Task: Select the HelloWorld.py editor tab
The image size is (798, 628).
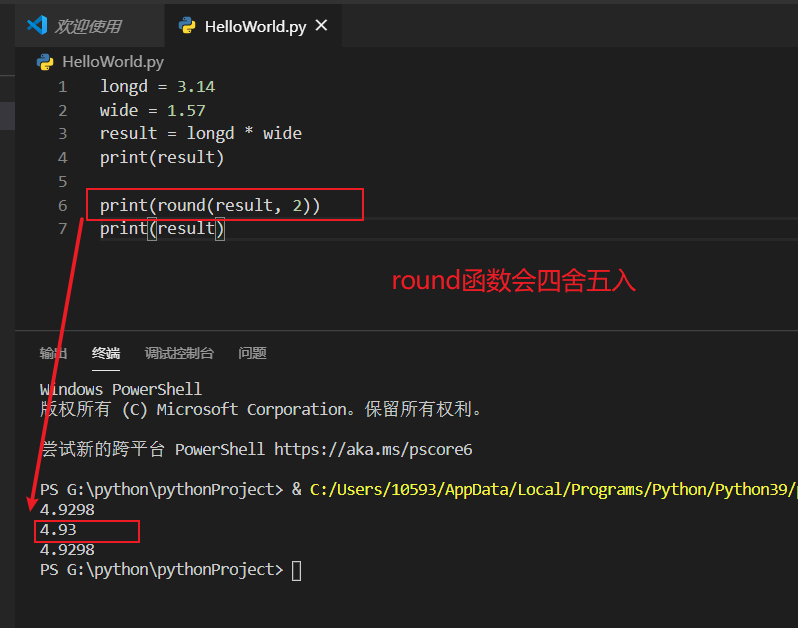Action: 254,26
